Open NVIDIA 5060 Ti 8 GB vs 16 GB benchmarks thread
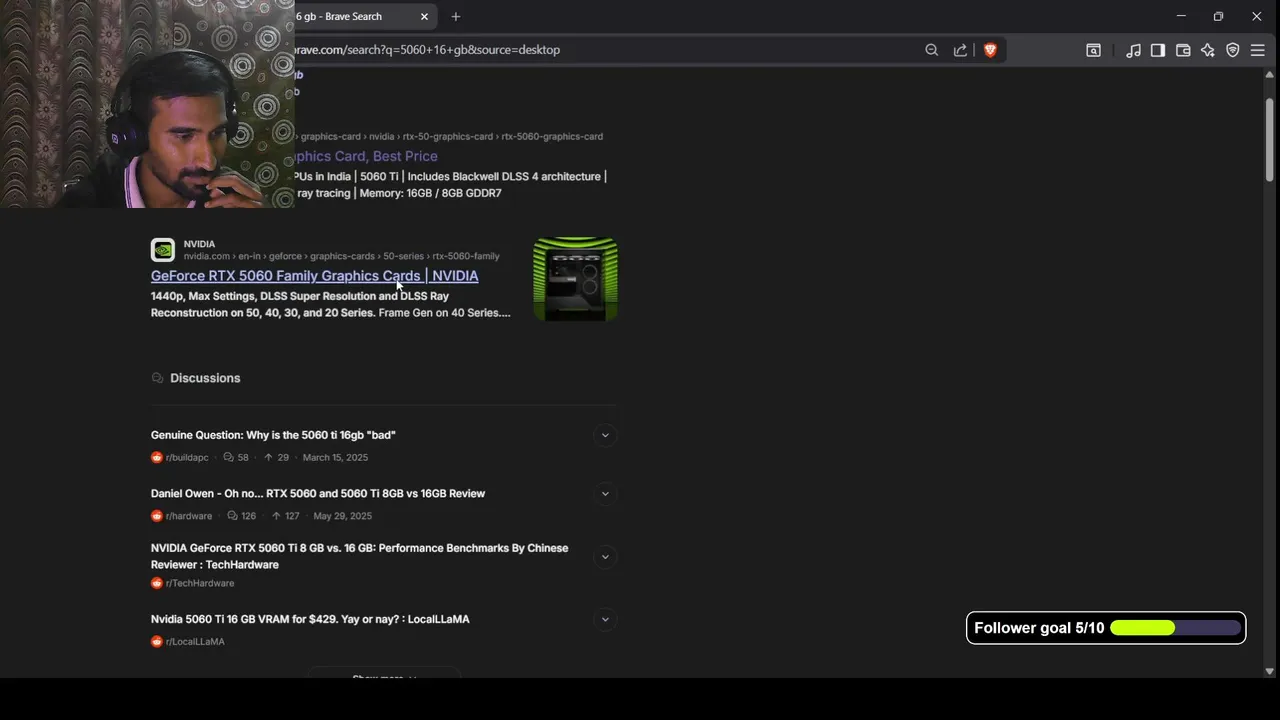This screenshot has width=1280, height=720. point(359,556)
